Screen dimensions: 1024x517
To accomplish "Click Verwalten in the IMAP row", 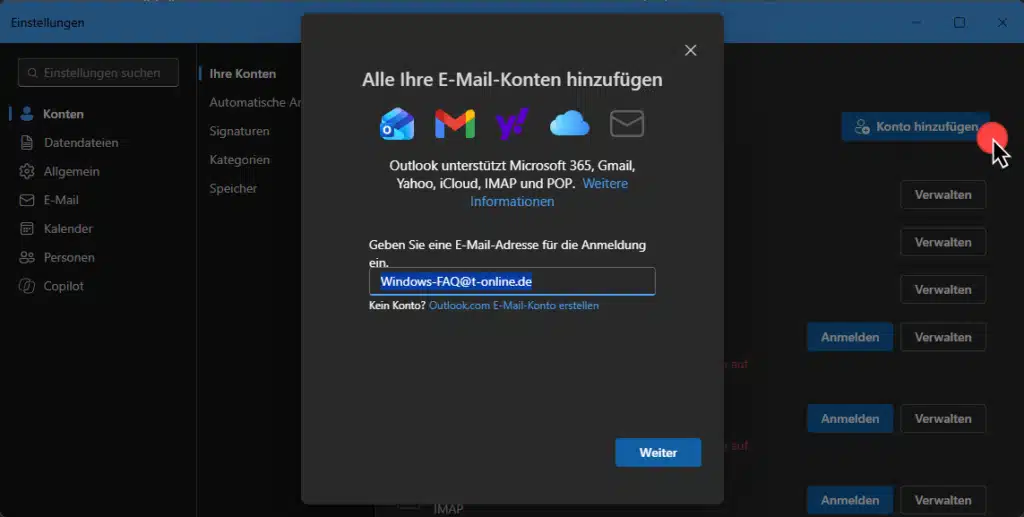I will pos(943,501).
